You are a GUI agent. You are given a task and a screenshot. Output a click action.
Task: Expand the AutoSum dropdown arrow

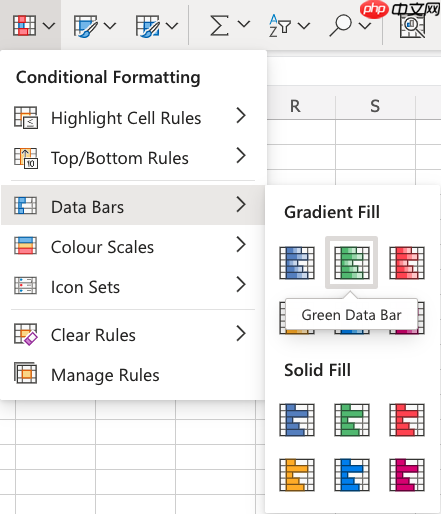point(244,24)
